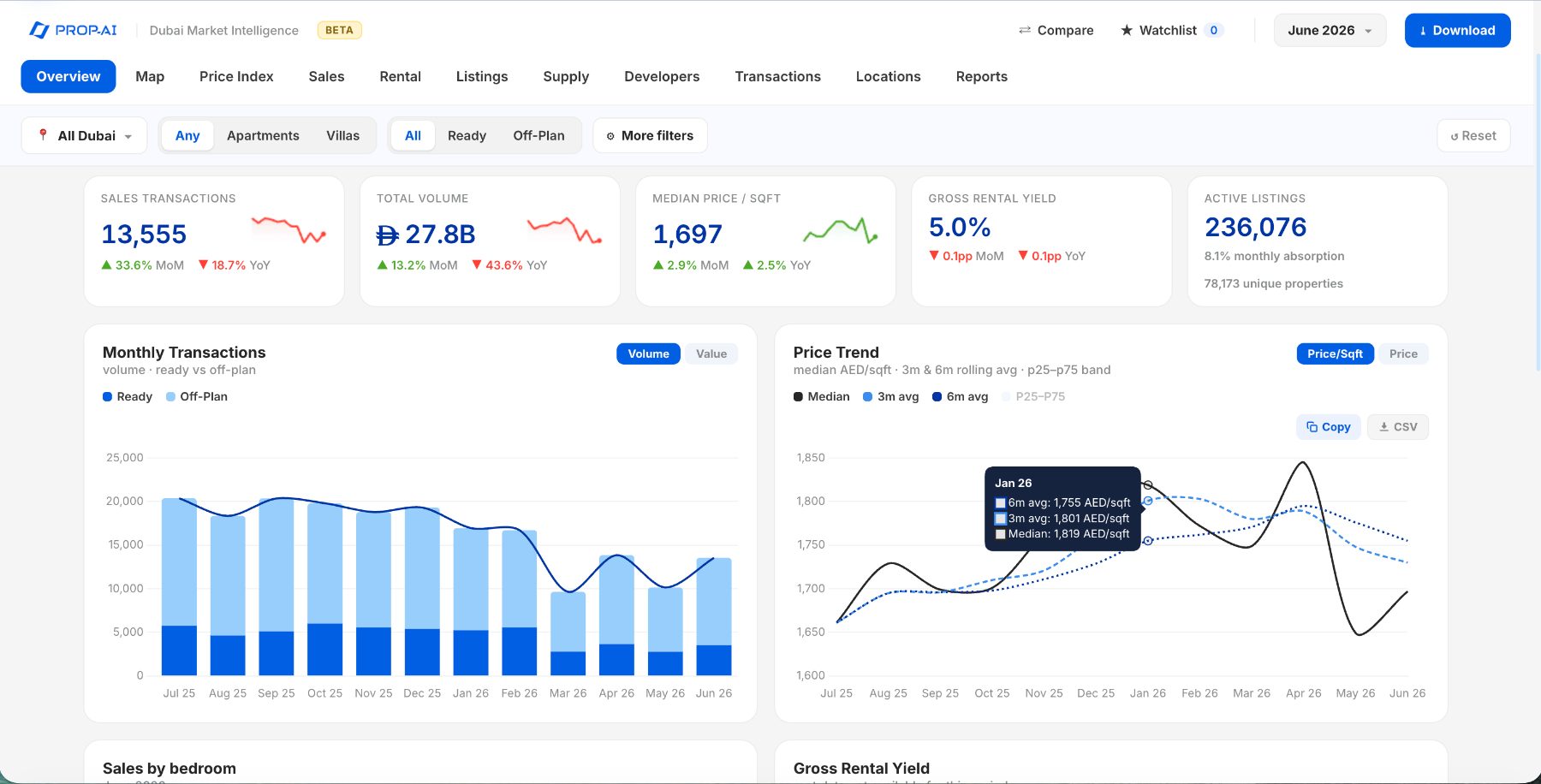The image size is (1541, 784).
Task: Switch Price Trend to Price view
Action: 1403,353
